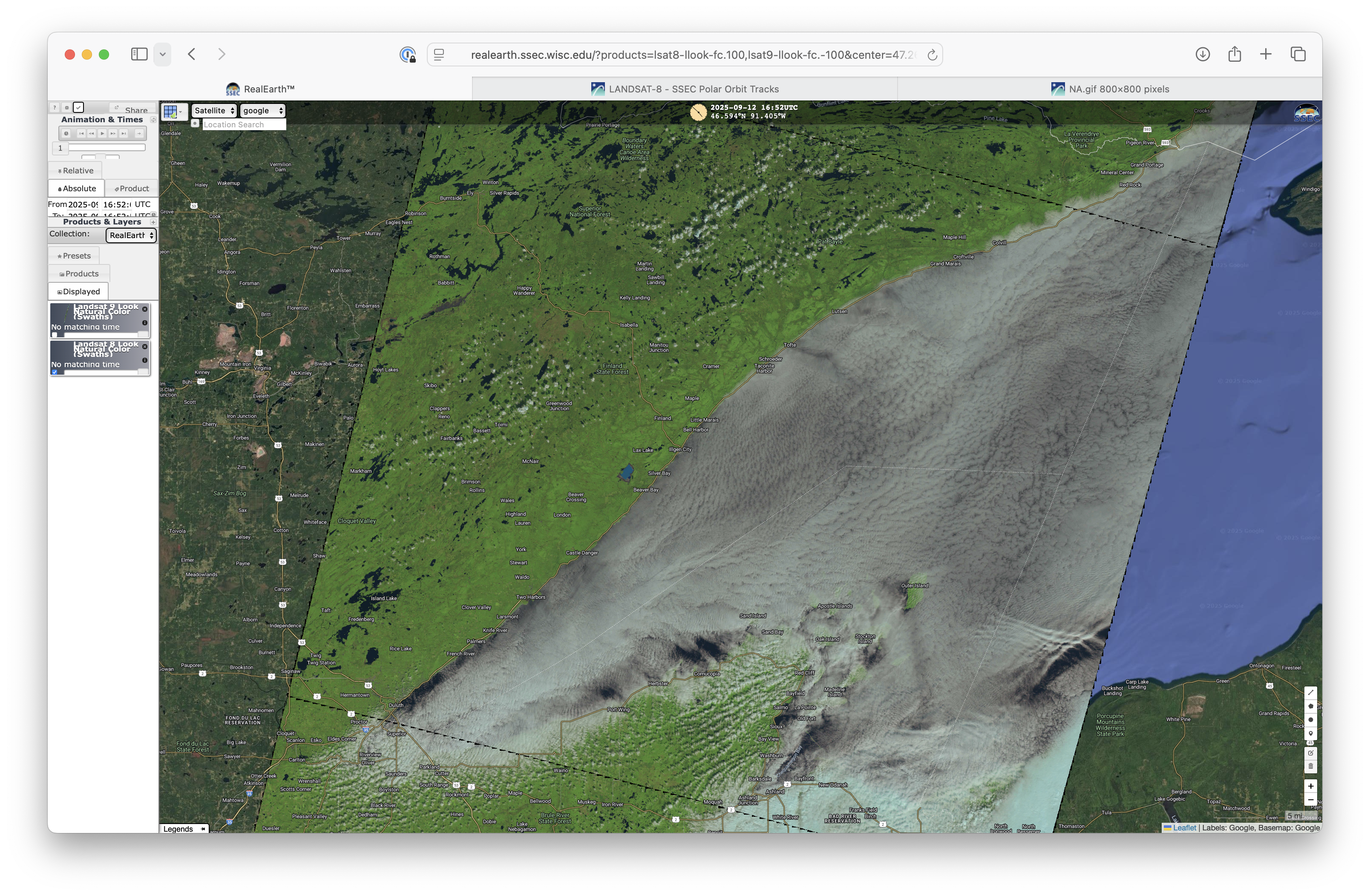
Task: Open the Collection RealEarth dropdown
Action: click(x=131, y=235)
